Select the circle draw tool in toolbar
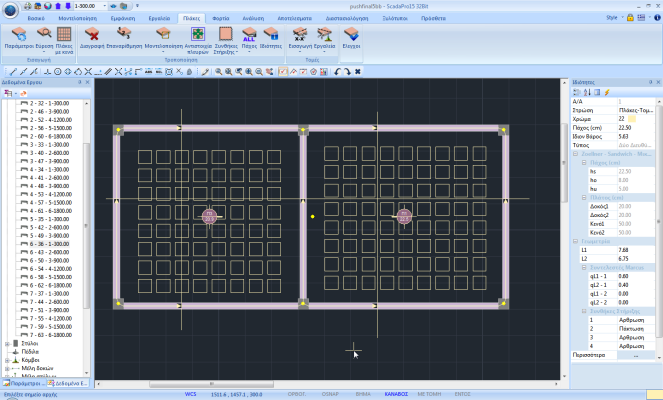Image resolution: width=663 pixels, height=400 pixels. point(58,72)
